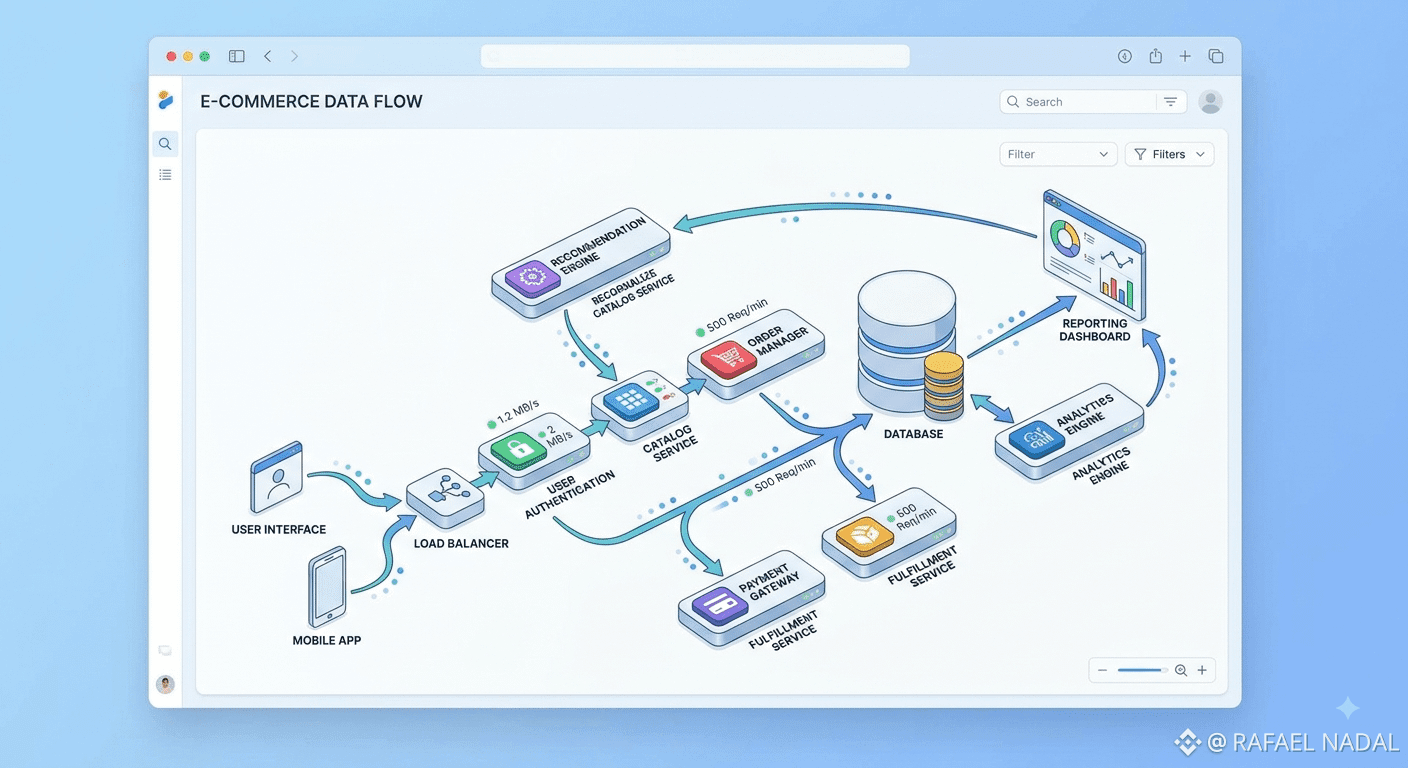This screenshot has width=1408, height=768.
Task: Click the USER AUTHENTICATION label
Action: pyautogui.click(x=570, y=496)
